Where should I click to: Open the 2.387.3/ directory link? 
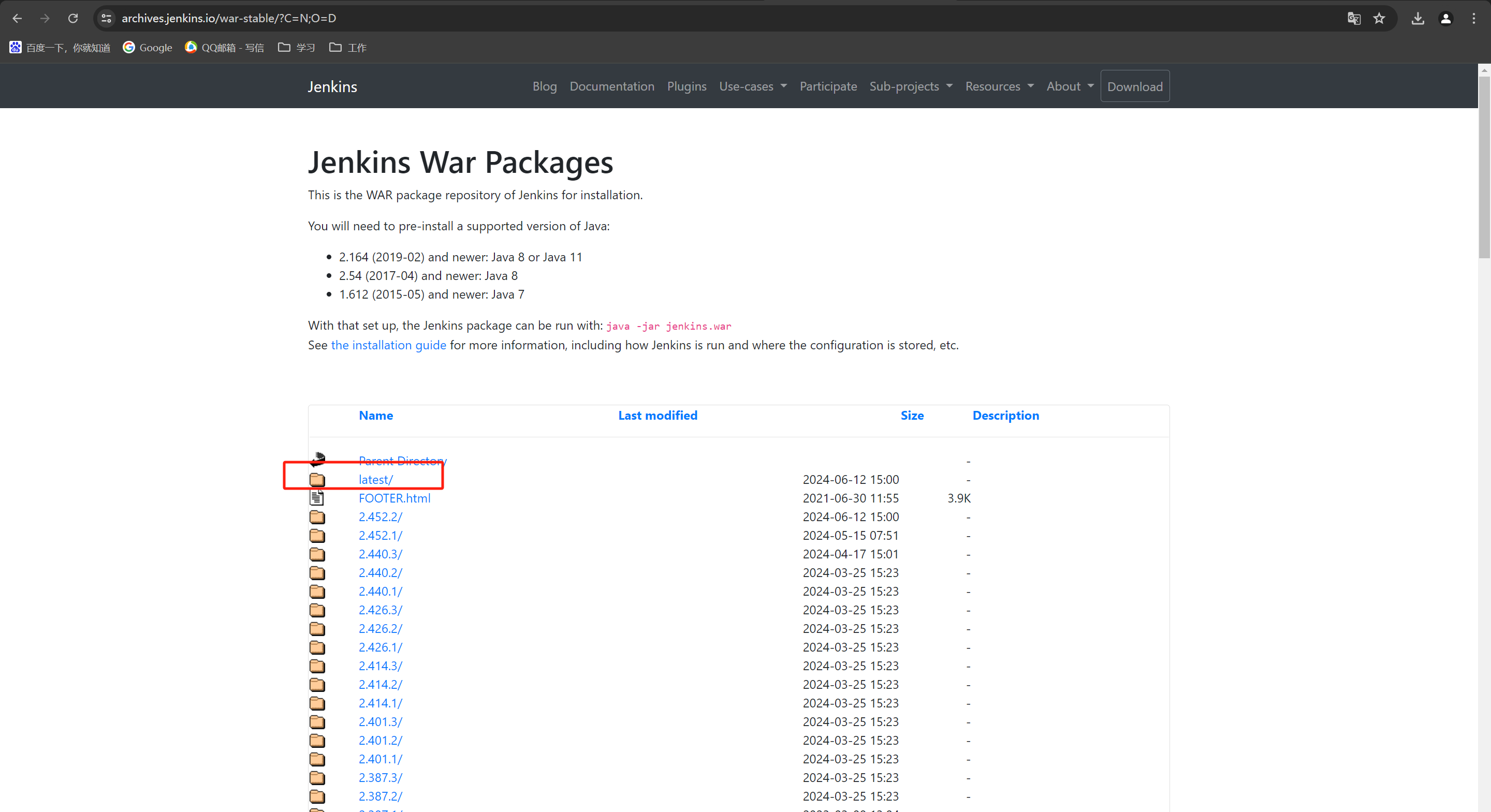tap(381, 778)
